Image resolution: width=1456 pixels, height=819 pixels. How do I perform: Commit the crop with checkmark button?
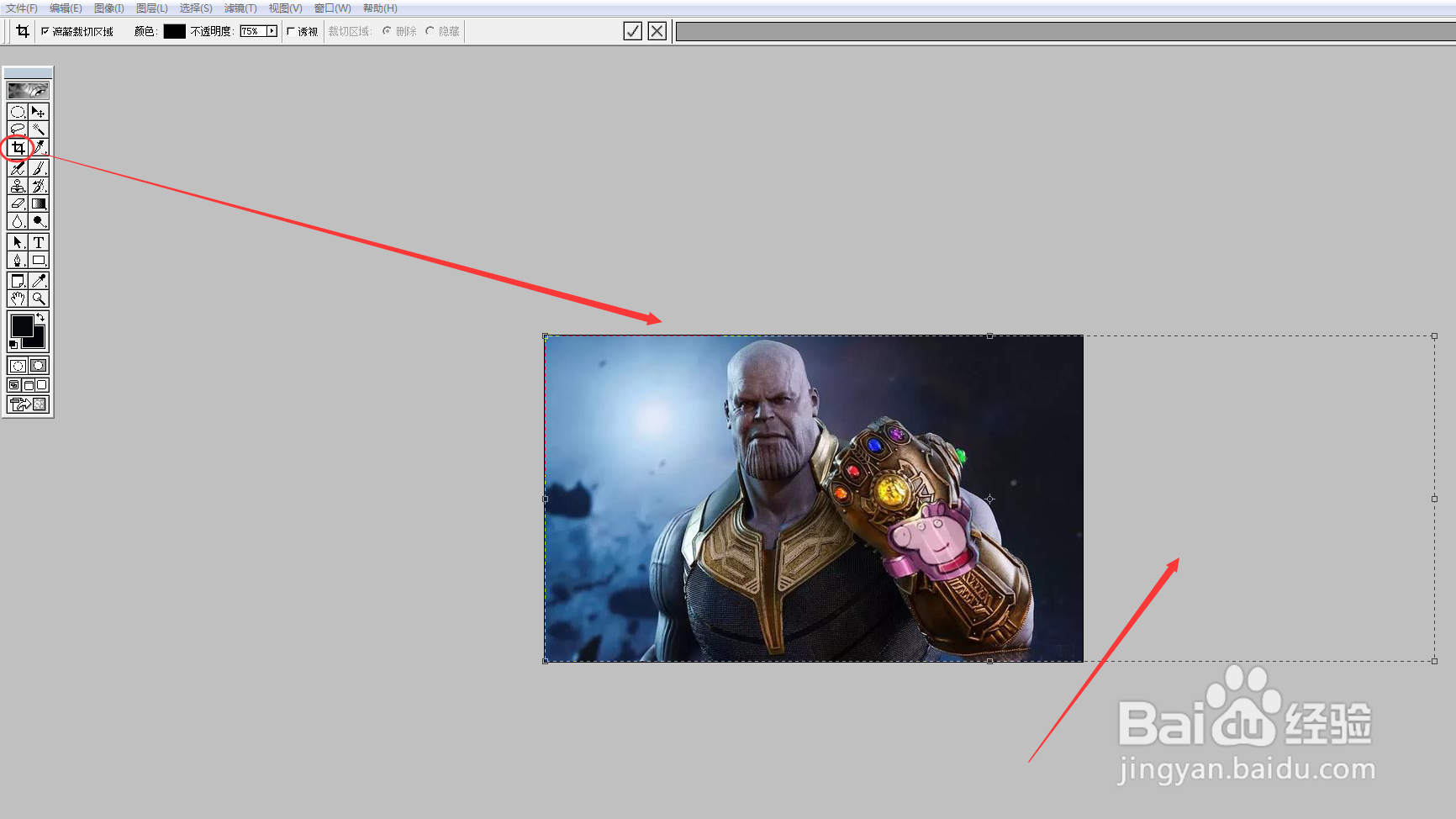click(633, 31)
